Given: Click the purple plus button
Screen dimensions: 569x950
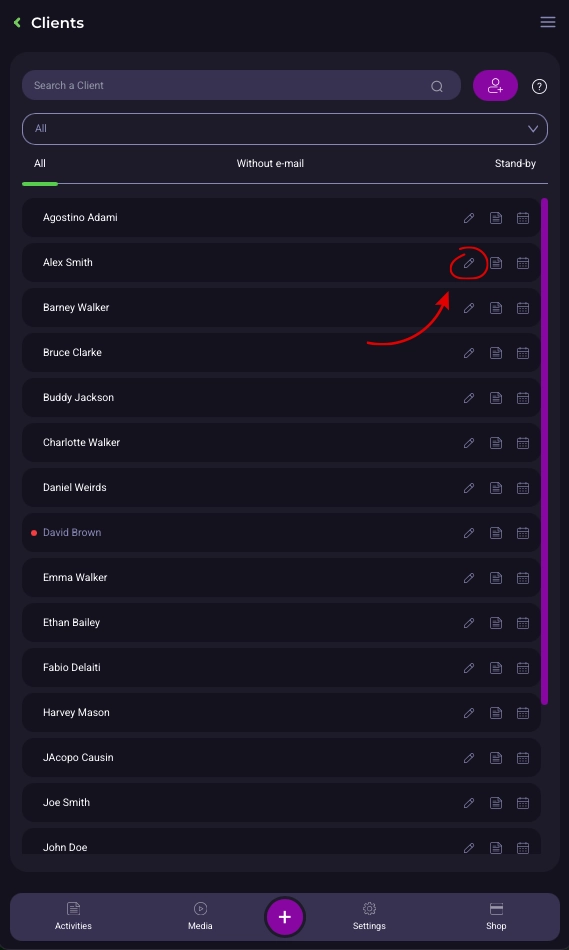Looking at the screenshot, I should pyautogui.click(x=285, y=917).
